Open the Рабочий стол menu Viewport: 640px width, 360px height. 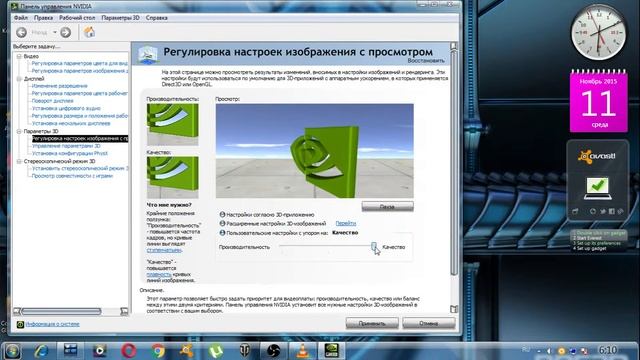pyautogui.click(x=77, y=18)
